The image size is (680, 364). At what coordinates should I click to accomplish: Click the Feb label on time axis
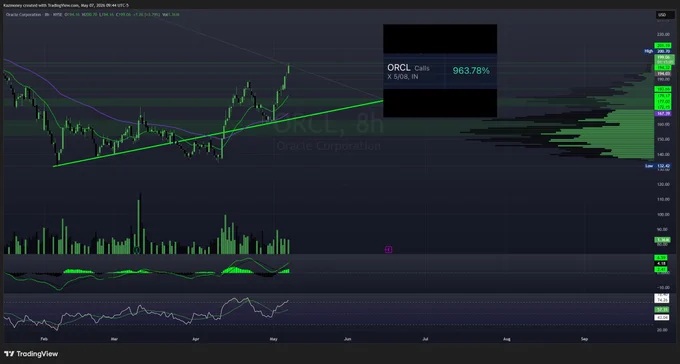(x=43, y=339)
